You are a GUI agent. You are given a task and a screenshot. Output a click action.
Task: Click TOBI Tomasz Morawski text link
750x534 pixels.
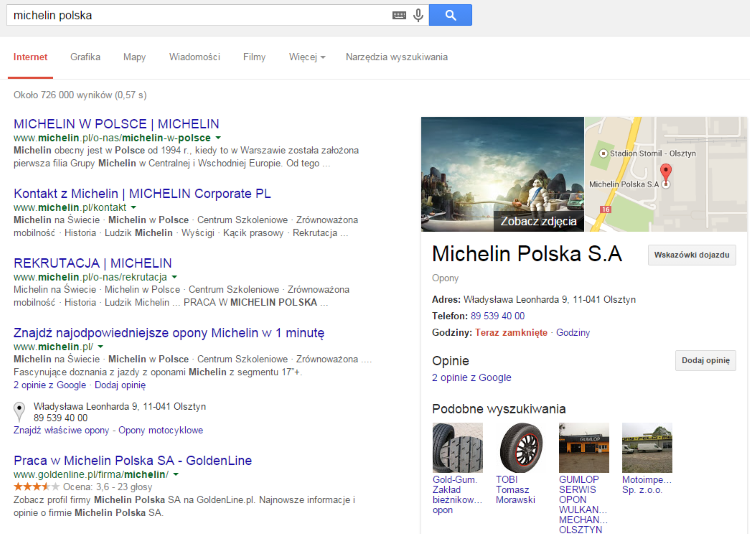(516, 490)
